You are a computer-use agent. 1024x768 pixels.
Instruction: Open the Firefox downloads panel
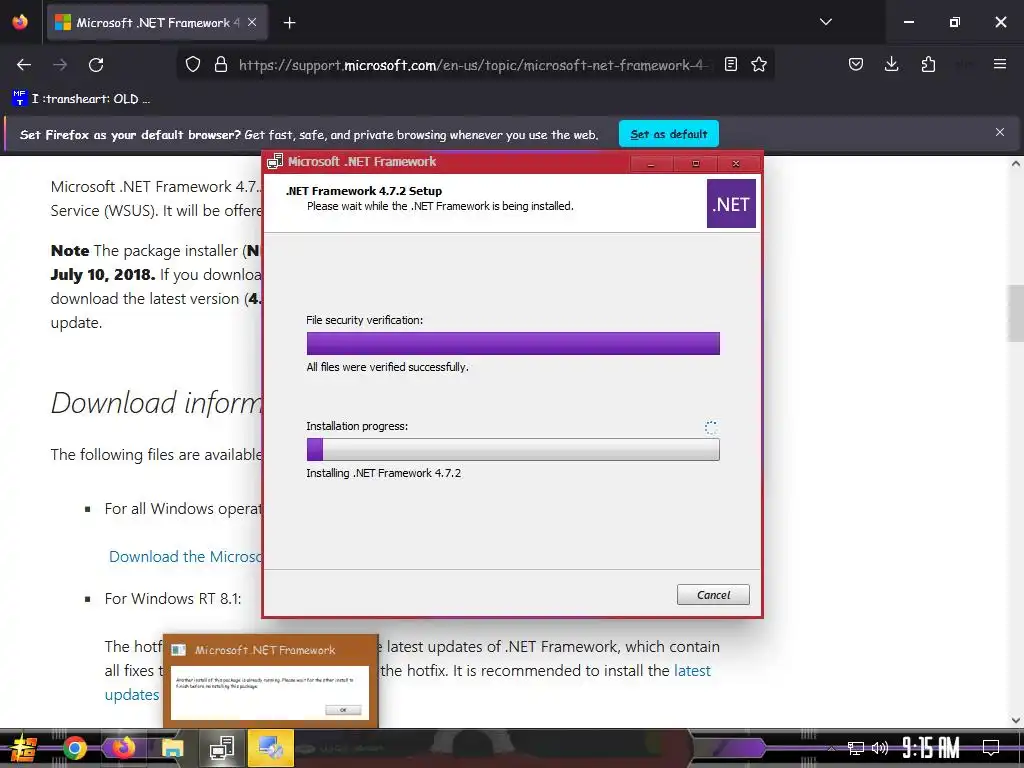click(891, 65)
